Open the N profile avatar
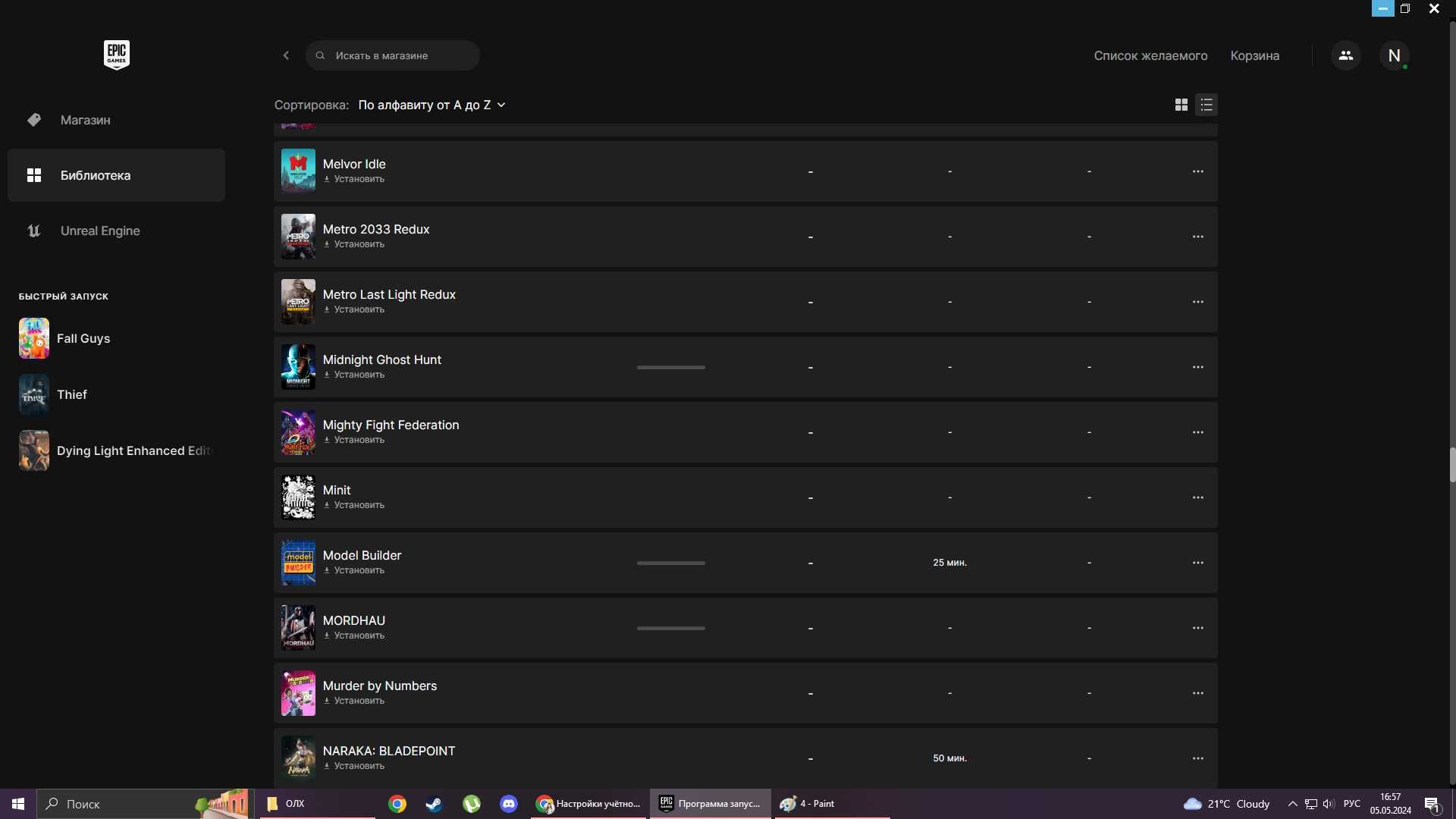Viewport: 1456px width, 819px height. pos(1394,55)
